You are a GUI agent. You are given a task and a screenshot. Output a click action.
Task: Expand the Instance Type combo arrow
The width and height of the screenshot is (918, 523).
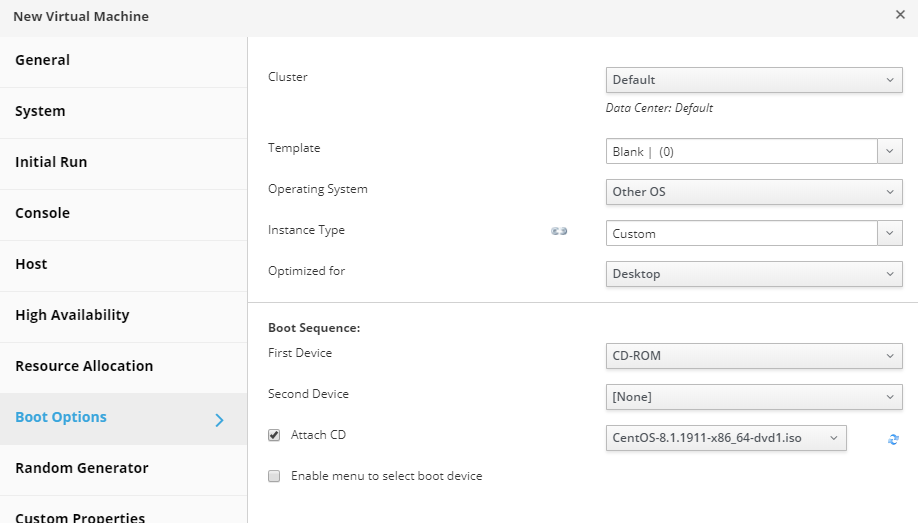pyautogui.click(x=890, y=234)
